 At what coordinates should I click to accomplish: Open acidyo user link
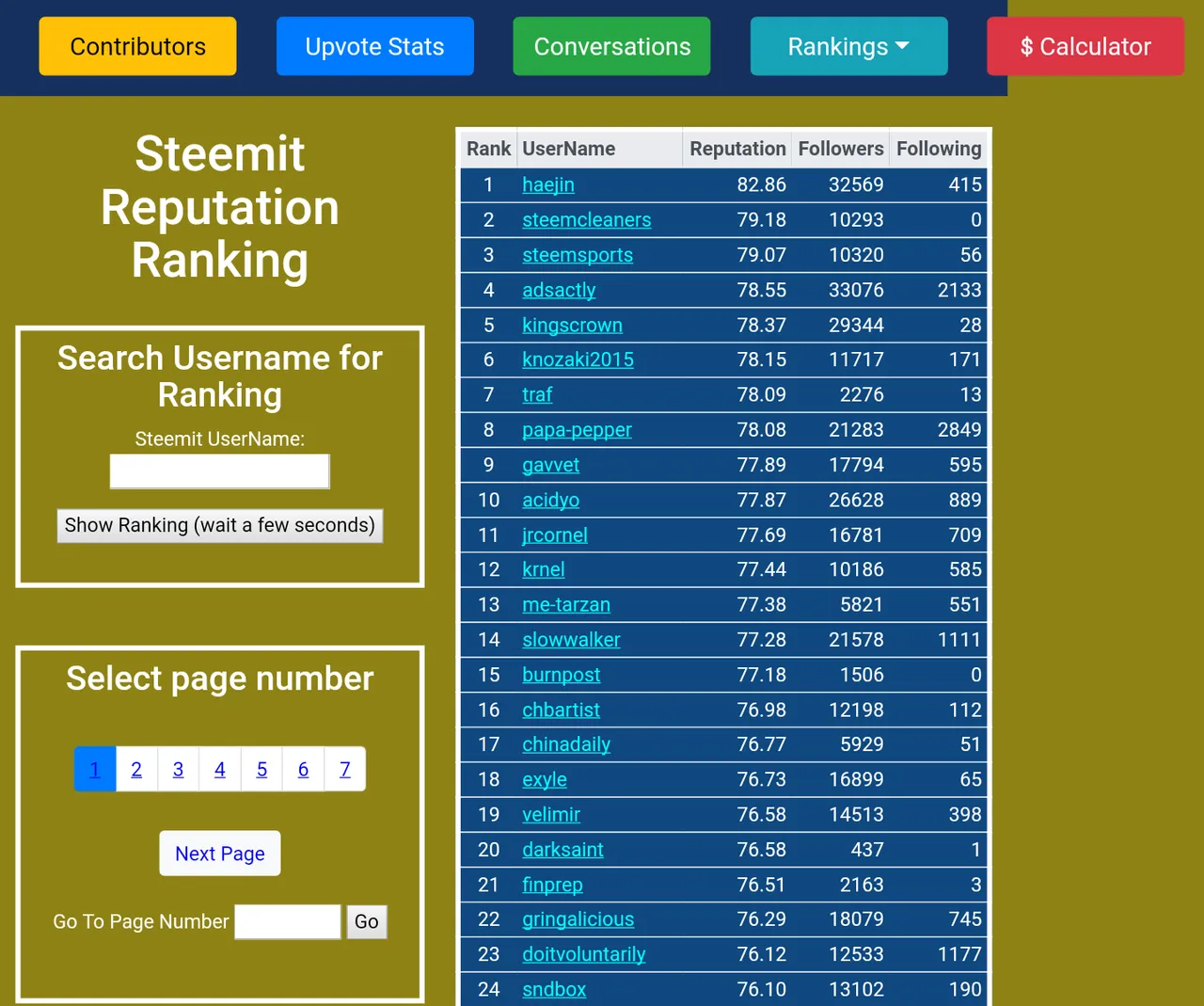pos(550,500)
